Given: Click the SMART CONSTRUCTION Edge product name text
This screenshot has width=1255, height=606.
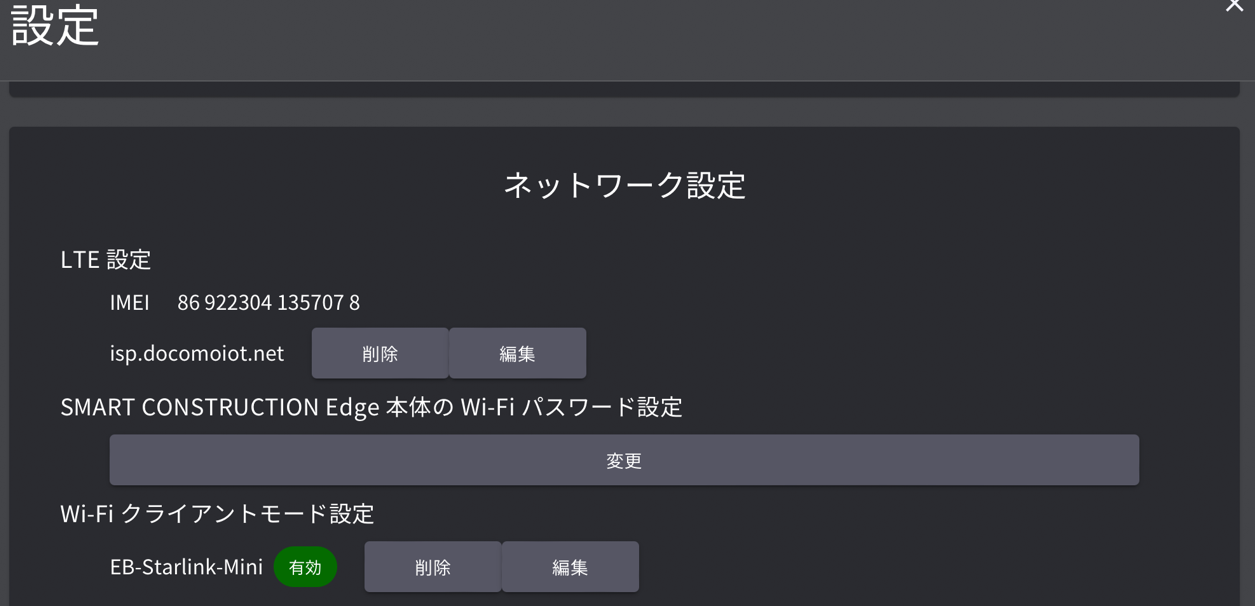Looking at the screenshot, I should coord(190,407).
